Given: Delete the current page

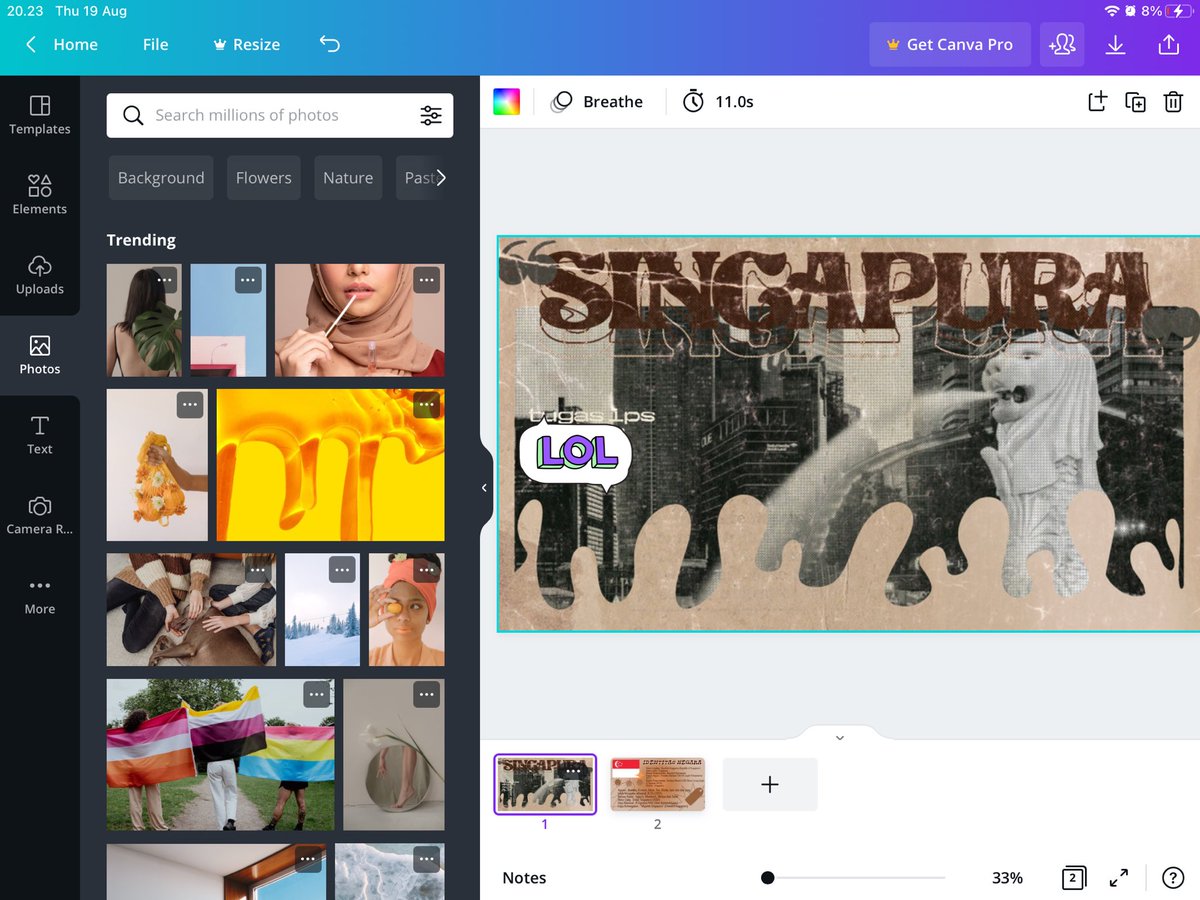Looking at the screenshot, I should (x=1173, y=101).
